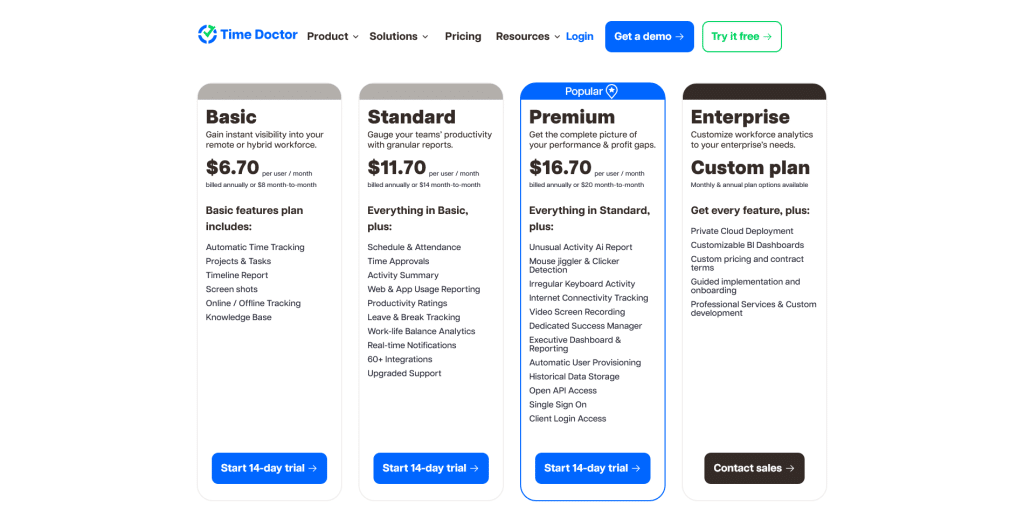The image size is (1024, 512).
Task: Start the Basic plan 14-day trial
Action: pyautogui.click(x=269, y=468)
